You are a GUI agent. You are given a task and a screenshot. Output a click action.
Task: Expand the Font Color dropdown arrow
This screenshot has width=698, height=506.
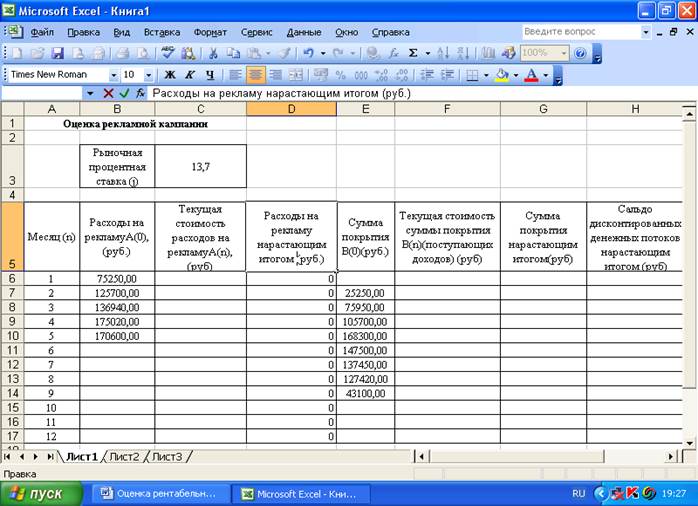pyautogui.click(x=546, y=75)
